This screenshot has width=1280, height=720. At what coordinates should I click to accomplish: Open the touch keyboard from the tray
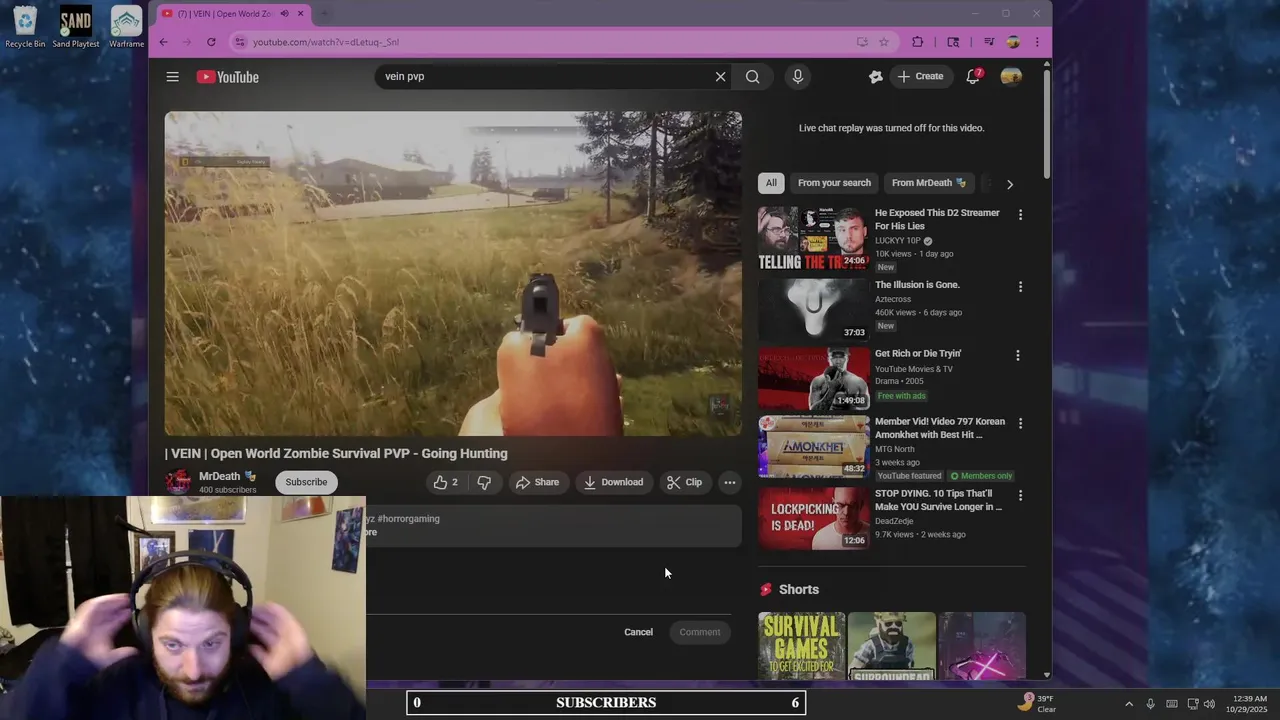pos(1172,704)
